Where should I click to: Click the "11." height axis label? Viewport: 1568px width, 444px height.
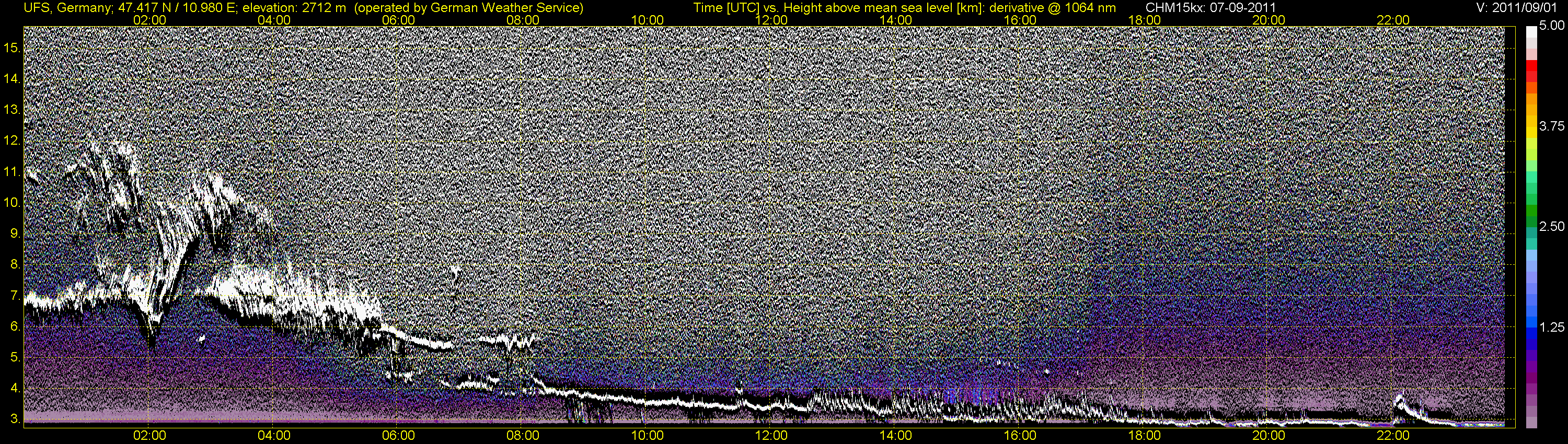pyautogui.click(x=13, y=172)
